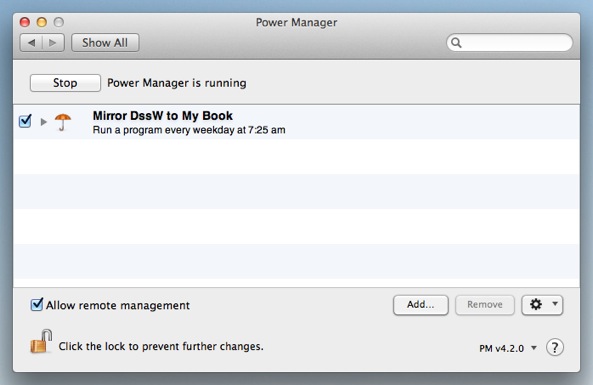Click 'Run a program every weekday at 7:25 am'
The width and height of the screenshot is (593, 385).
click(x=189, y=130)
